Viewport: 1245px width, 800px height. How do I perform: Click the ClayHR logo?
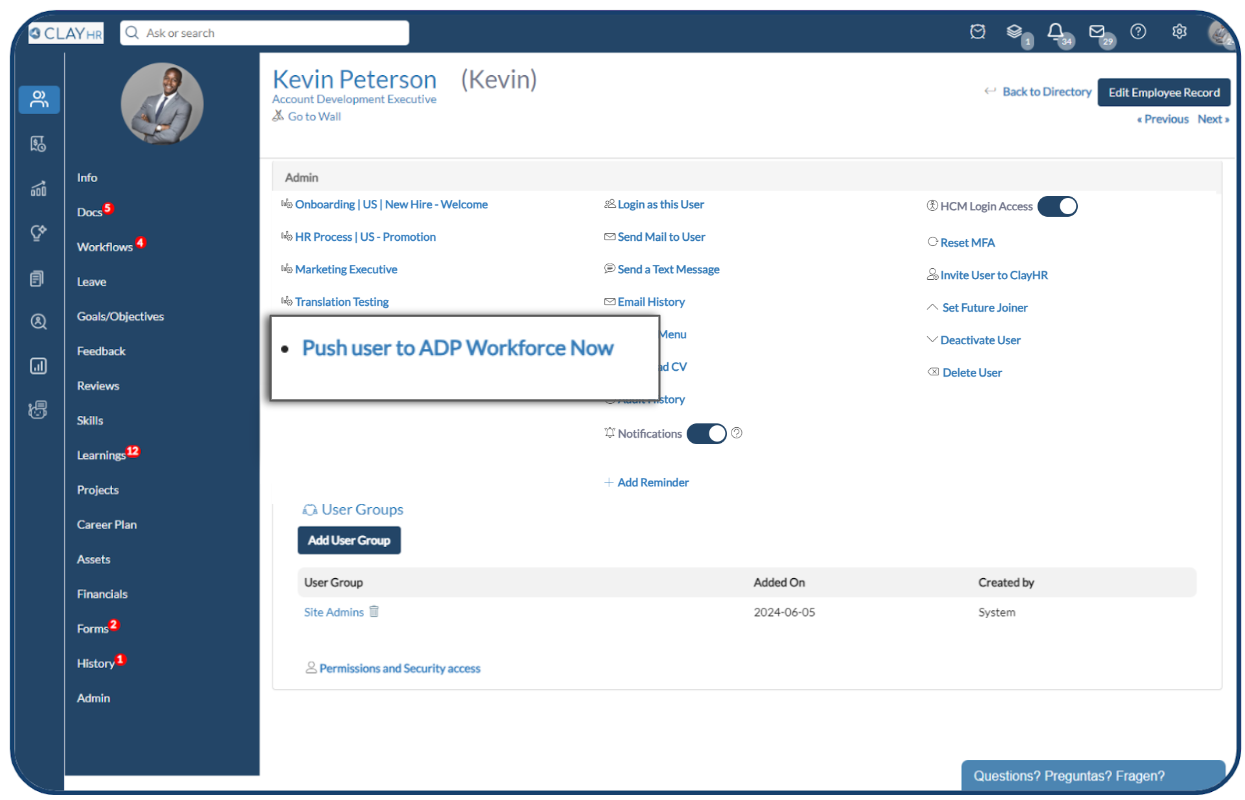pyautogui.click(x=66, y=33)
